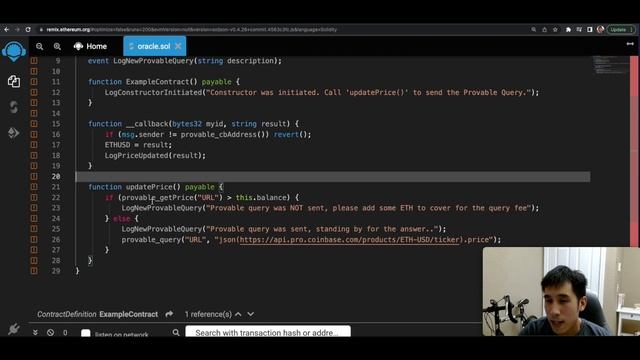Viewport: 640px width, 360px height.
Task: Zoom out the editor font
Action: (39, 47)
